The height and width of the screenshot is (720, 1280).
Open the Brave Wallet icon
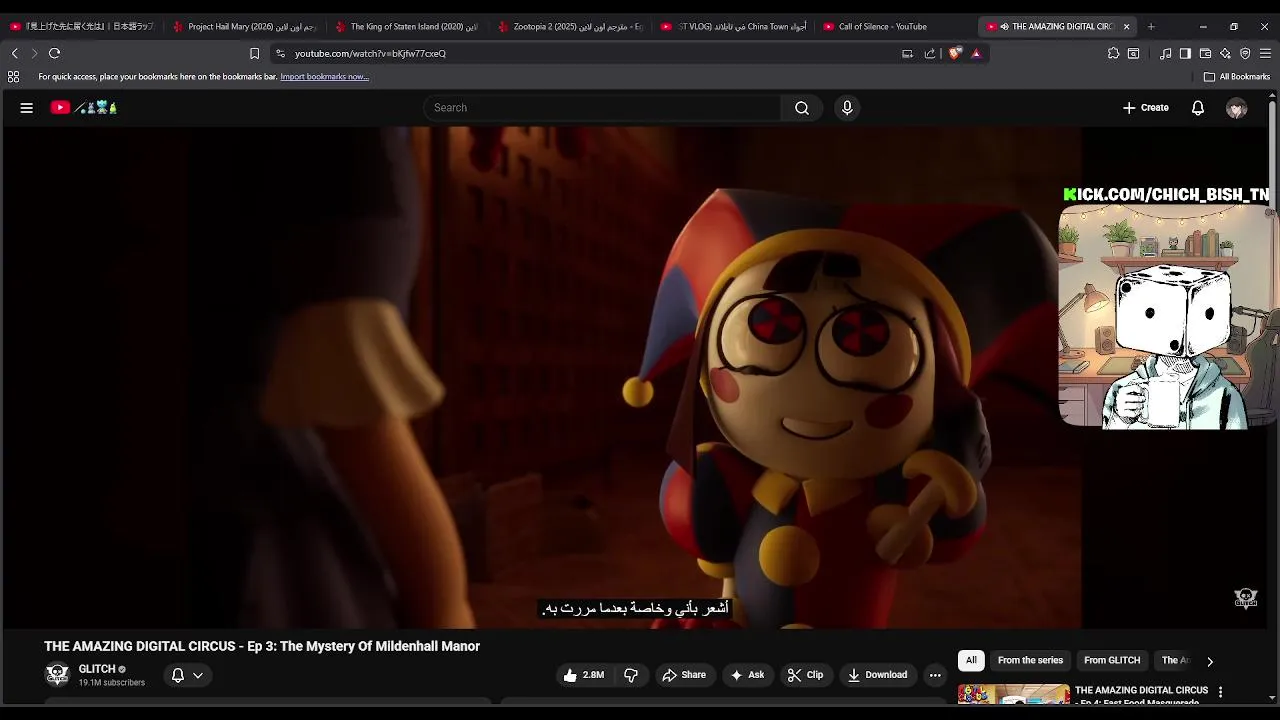coord(1205,54)
